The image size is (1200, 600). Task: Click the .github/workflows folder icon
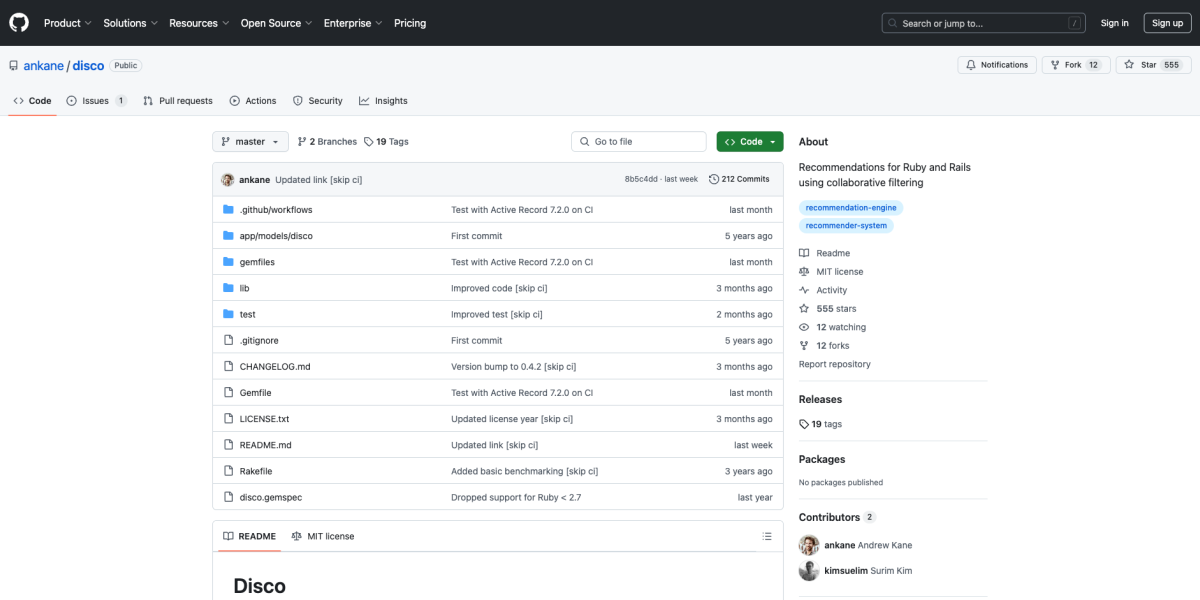[x=228, y=210]
